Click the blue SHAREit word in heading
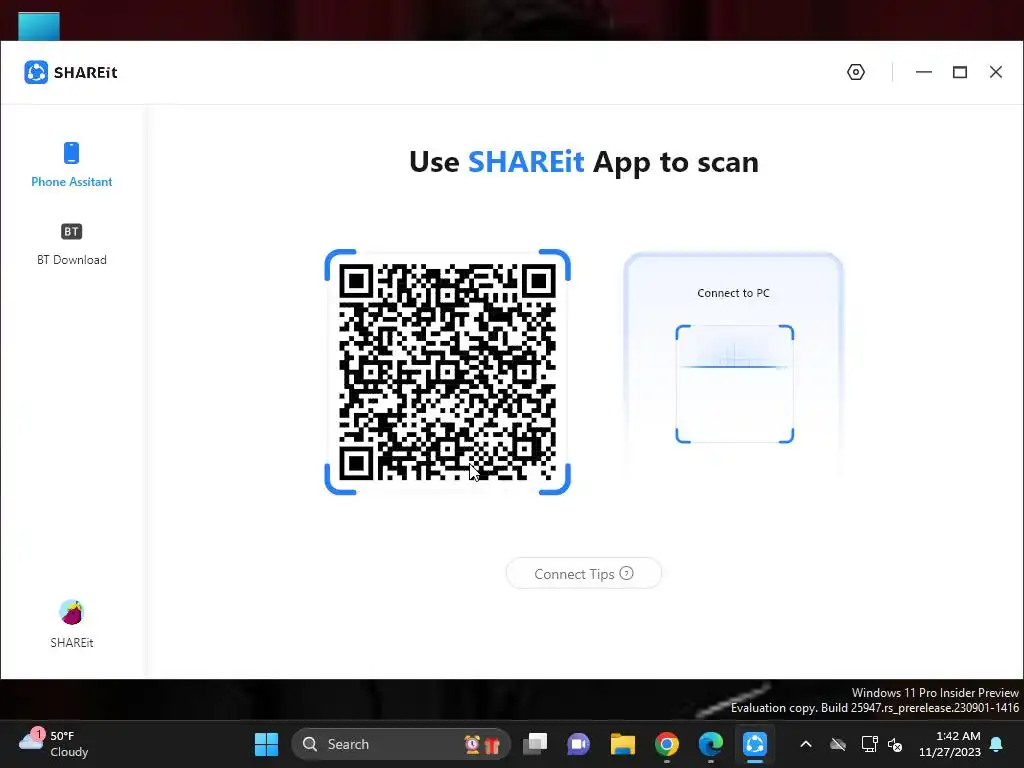The width and height of the screenshot is (1024, 768). (x=526, y=161)
